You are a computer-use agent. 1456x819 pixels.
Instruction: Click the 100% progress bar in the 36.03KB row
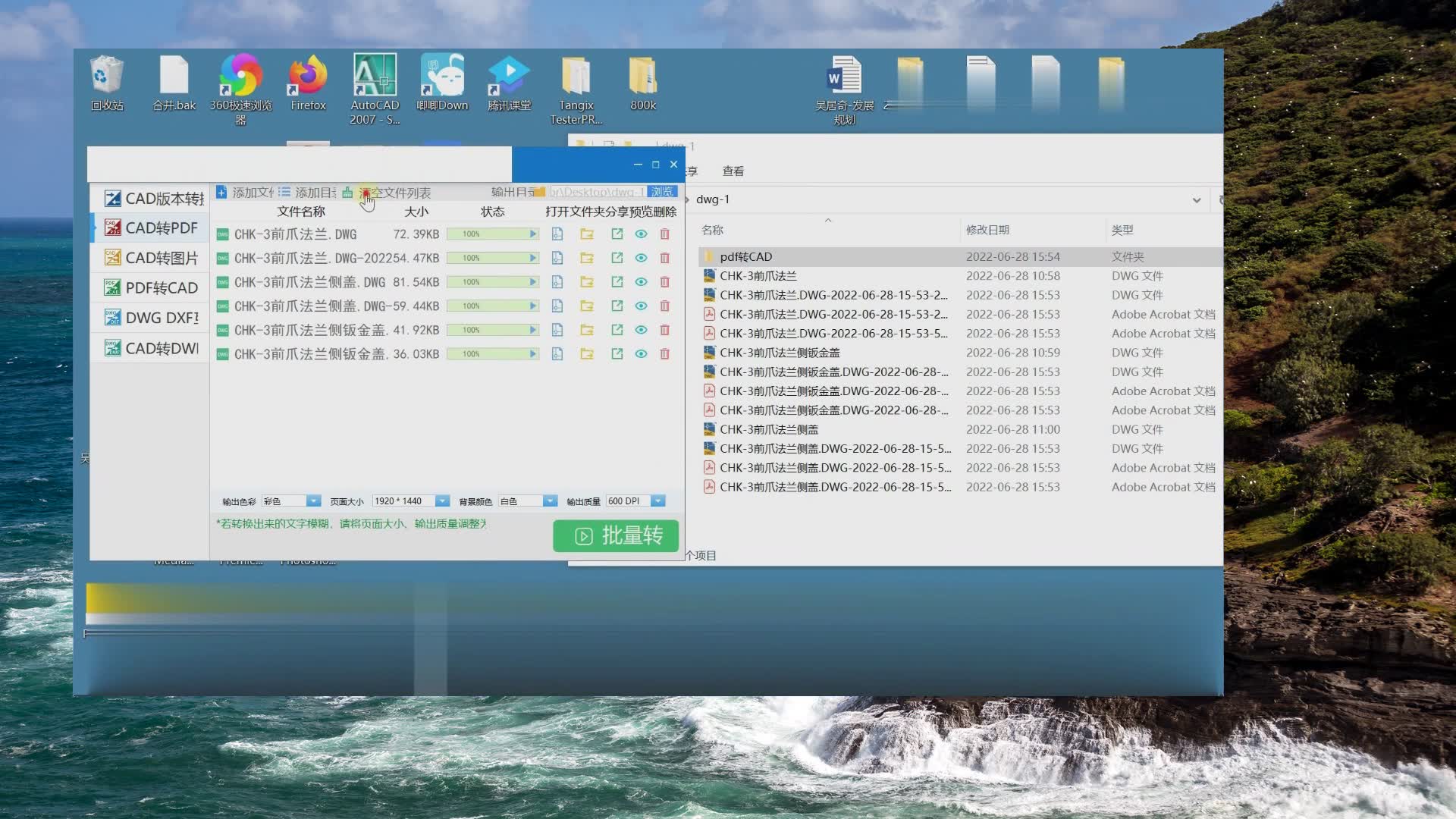(x=493, y=354)
